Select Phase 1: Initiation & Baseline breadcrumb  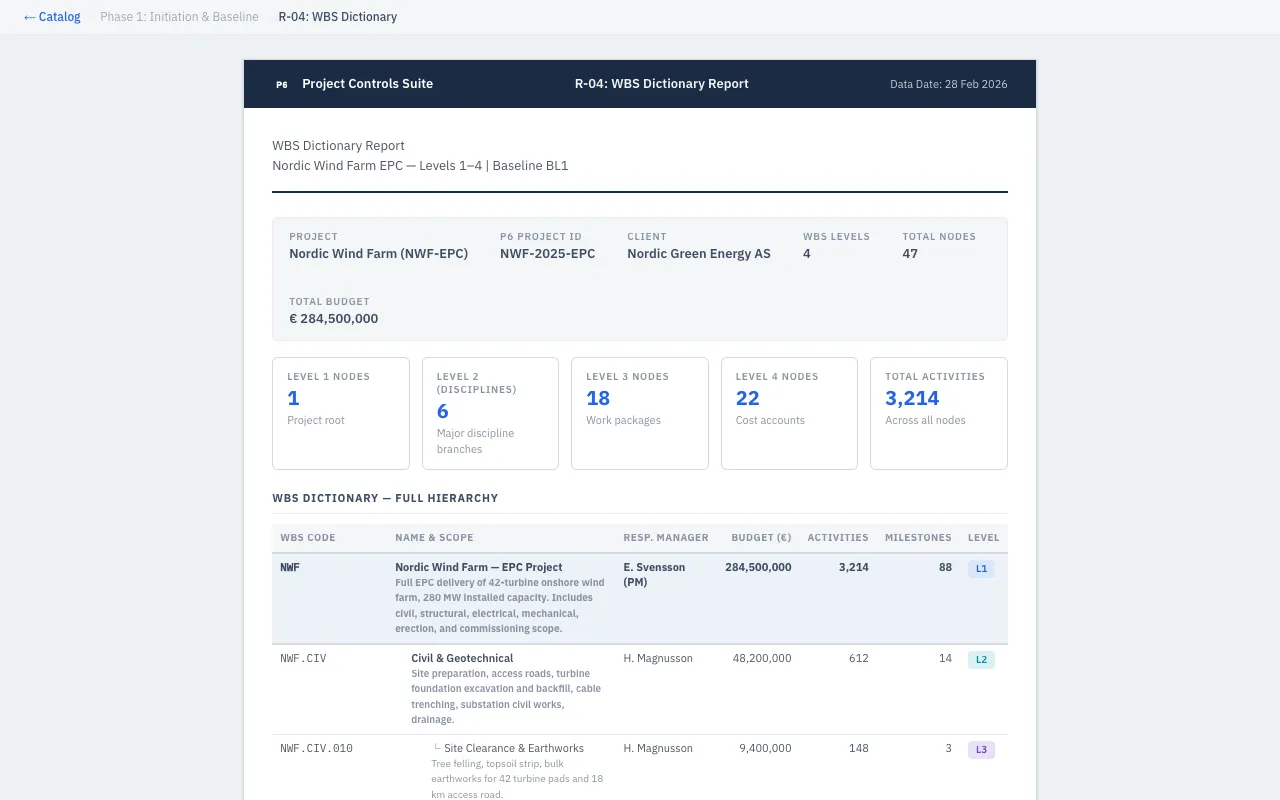click(x=179, y=17)
